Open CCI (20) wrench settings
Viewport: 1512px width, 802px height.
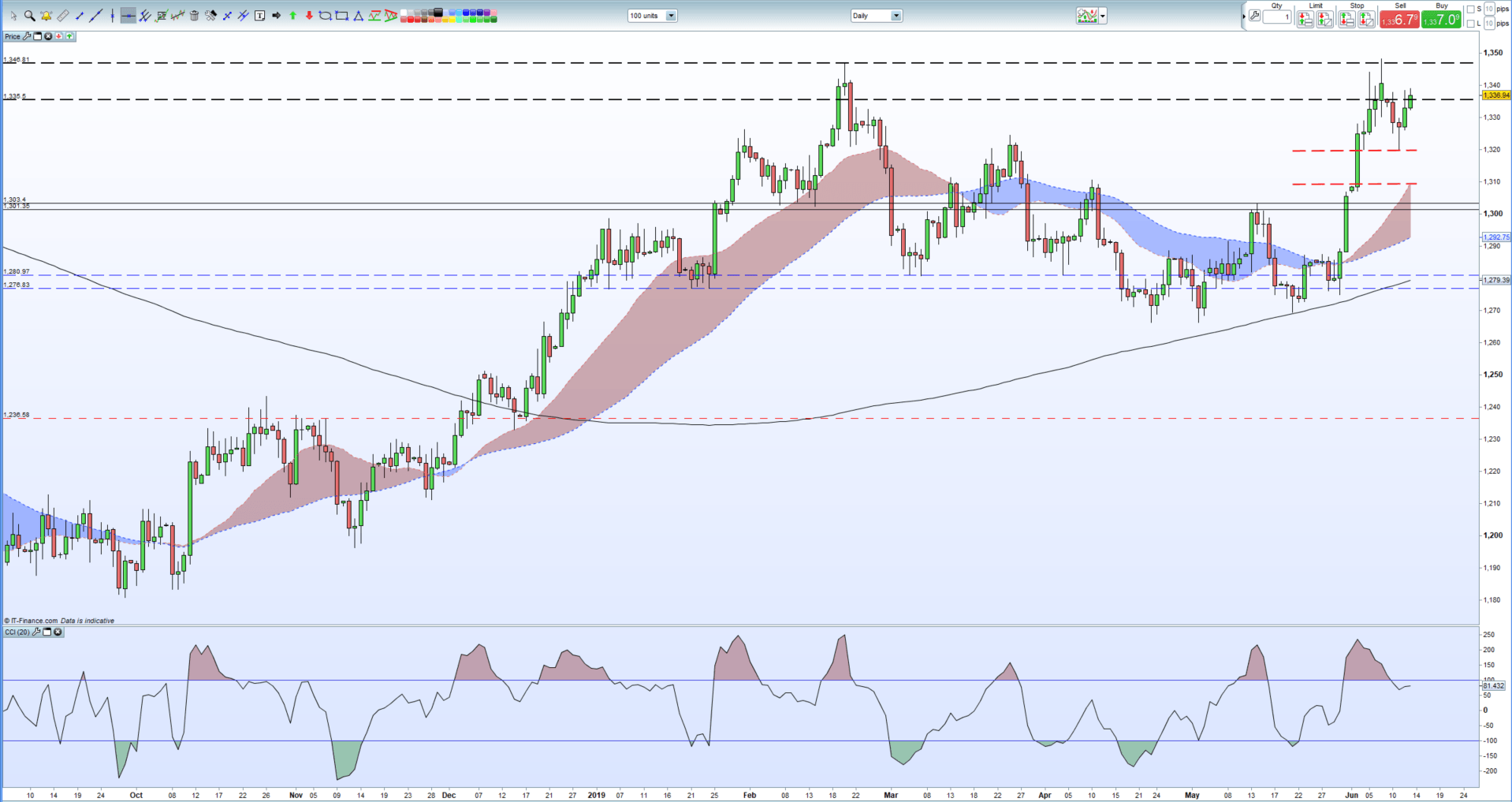coord(36,632)
